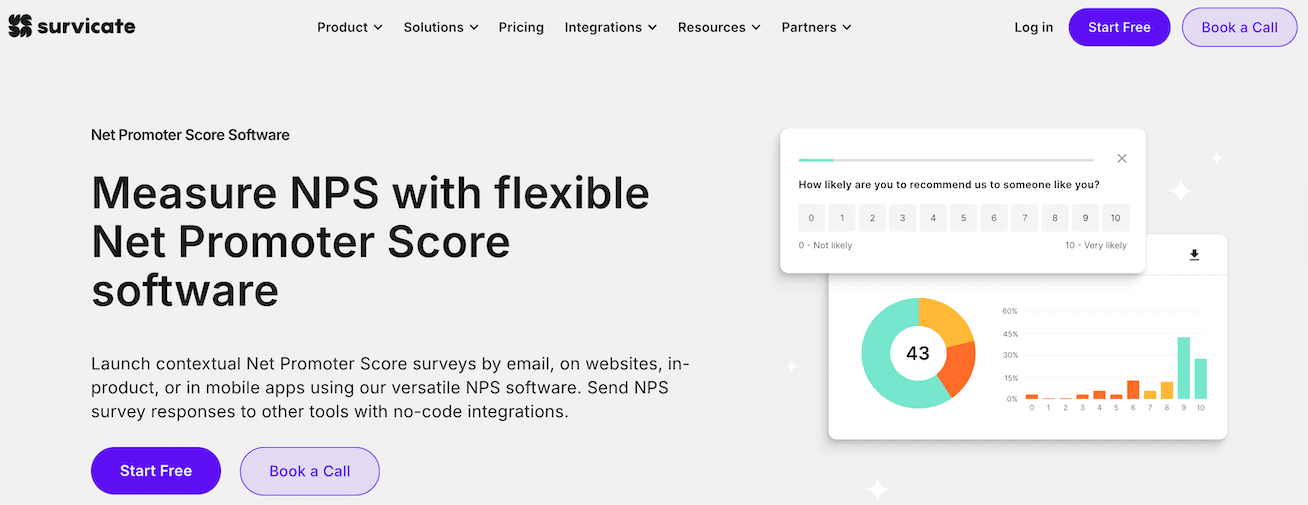Open the Solutions dropdown
Viewport: 1308px width, 505px height.
(x=440, y=27)
